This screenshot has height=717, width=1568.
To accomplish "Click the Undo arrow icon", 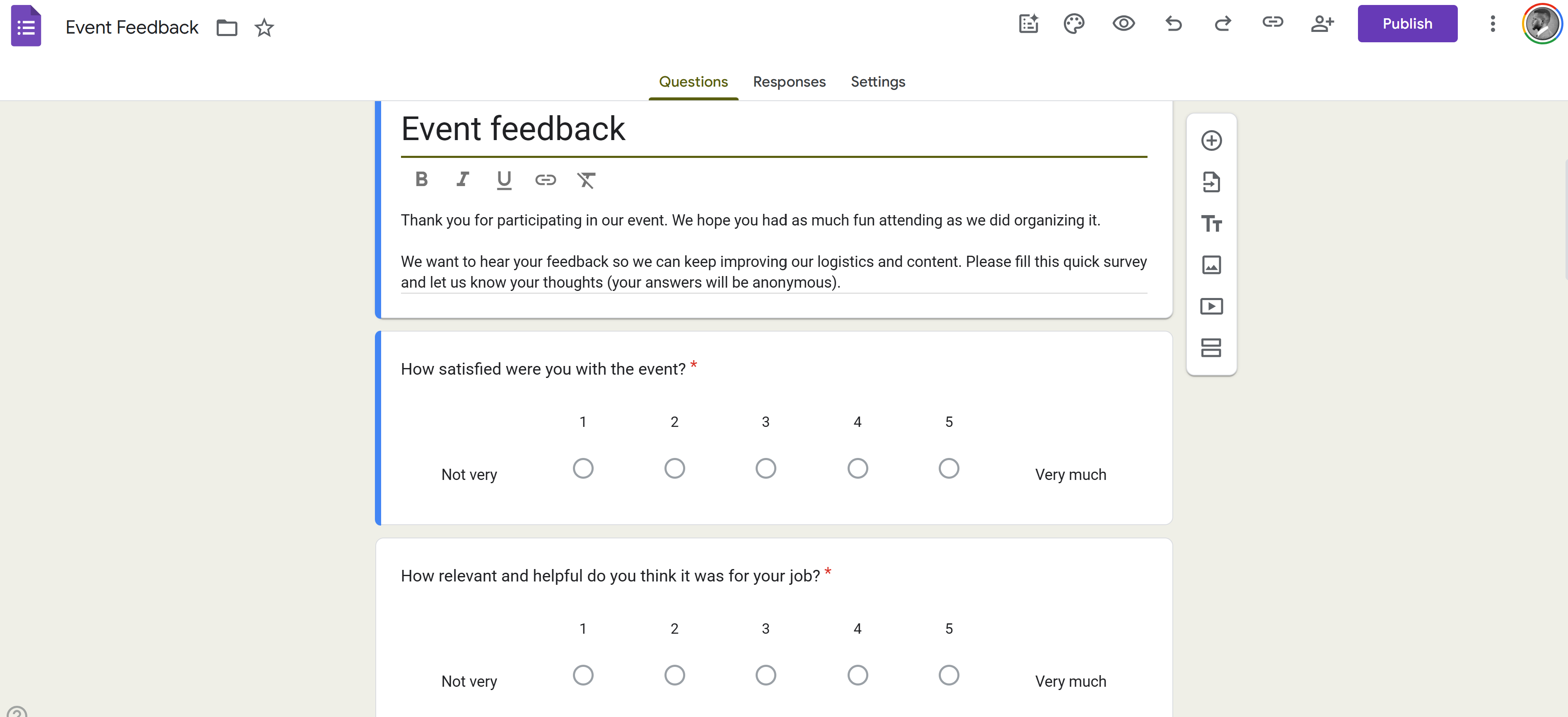I will tap(1173, 24).
